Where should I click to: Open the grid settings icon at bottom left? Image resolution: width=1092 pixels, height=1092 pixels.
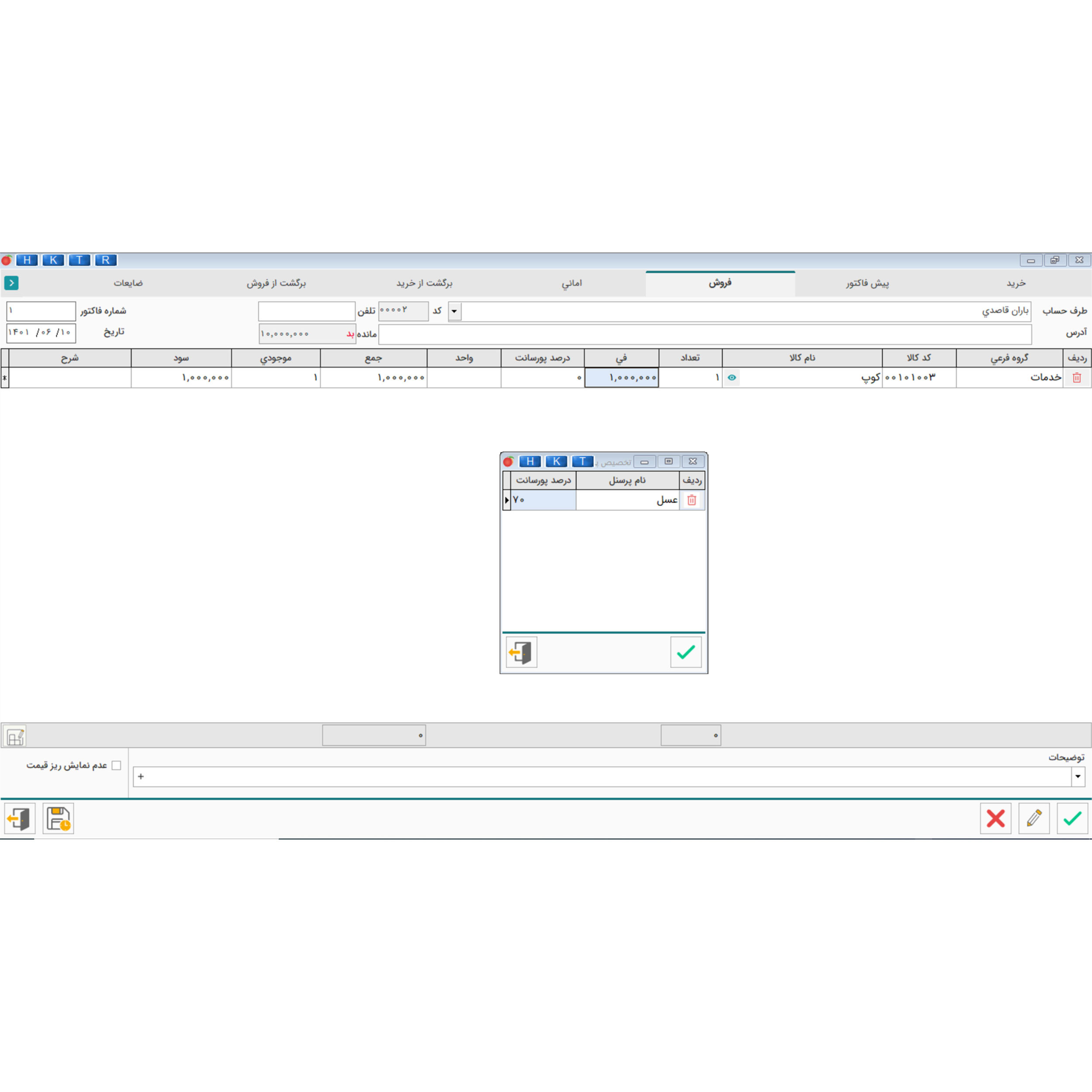tap(15, 736)
